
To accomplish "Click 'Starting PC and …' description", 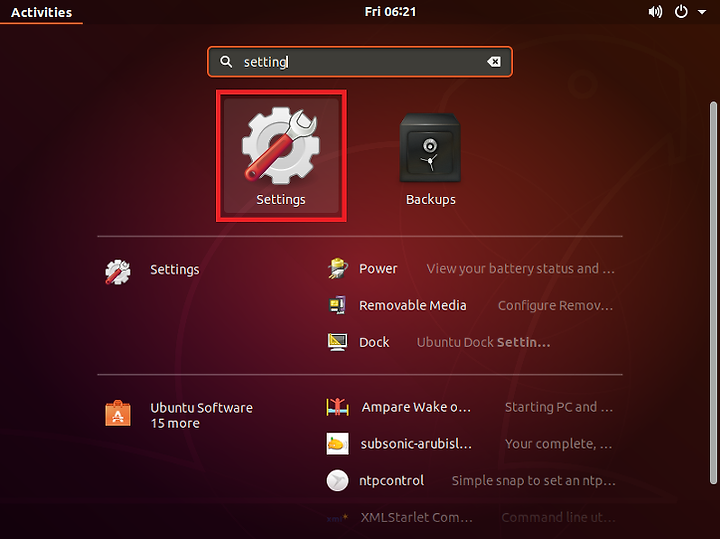I will (559, 407).
